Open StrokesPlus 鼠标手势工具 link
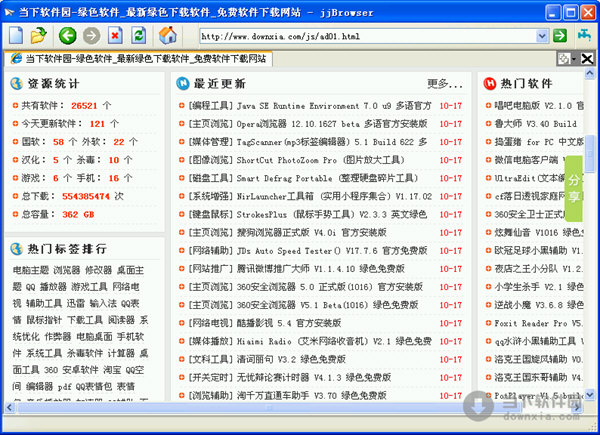This screenshot has width=600, height=435. [331, 214]
